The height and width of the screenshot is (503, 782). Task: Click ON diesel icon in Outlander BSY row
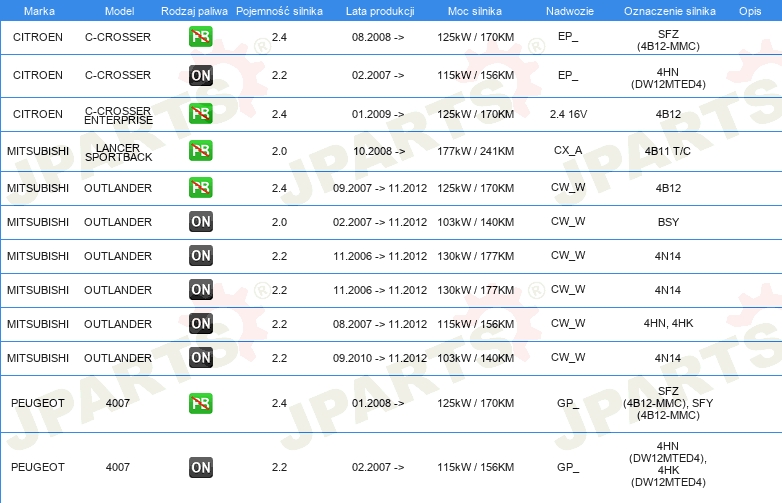(x=200, y=222)
